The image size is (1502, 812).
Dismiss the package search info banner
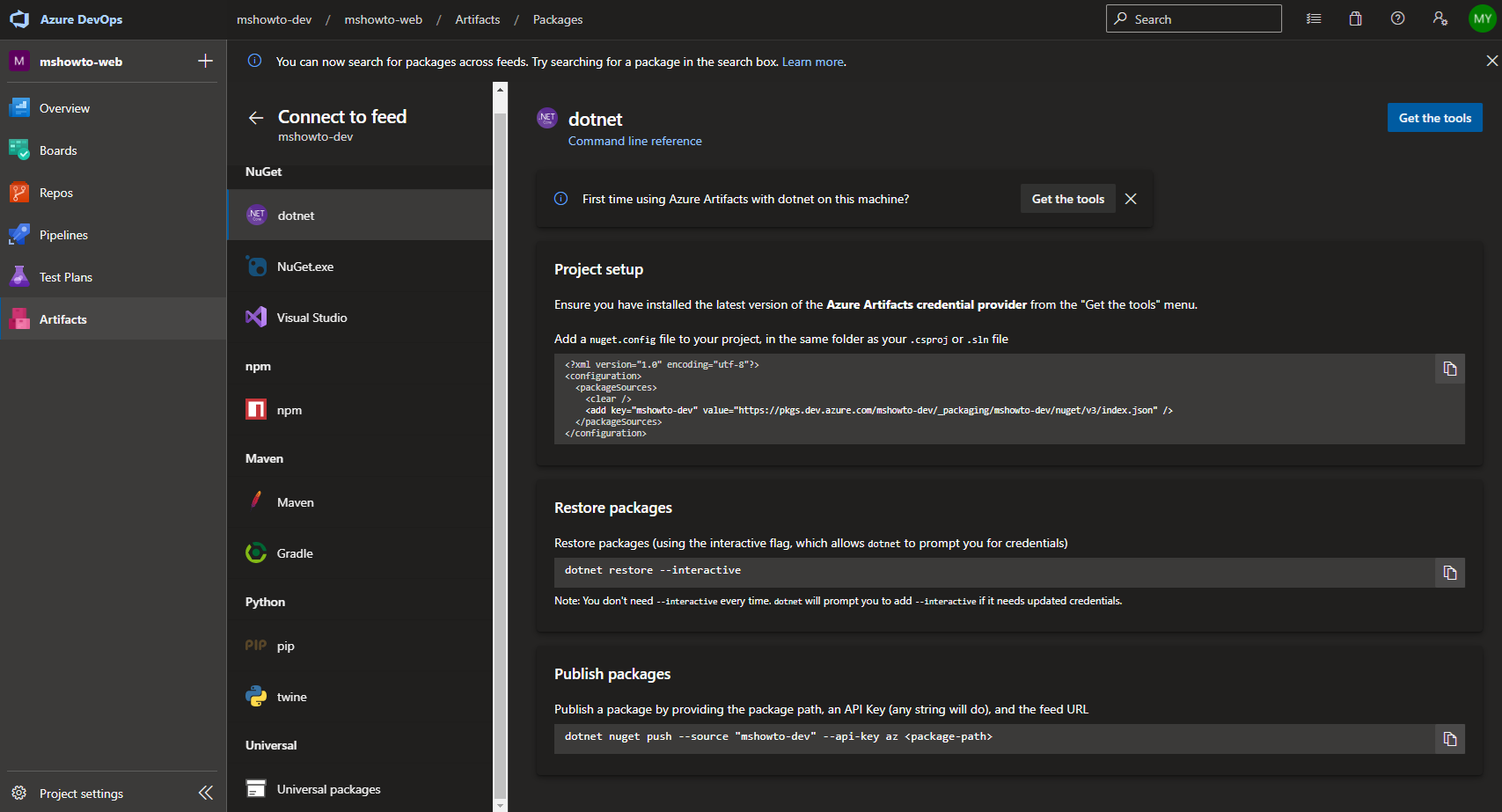click(x=1491, y=61)
